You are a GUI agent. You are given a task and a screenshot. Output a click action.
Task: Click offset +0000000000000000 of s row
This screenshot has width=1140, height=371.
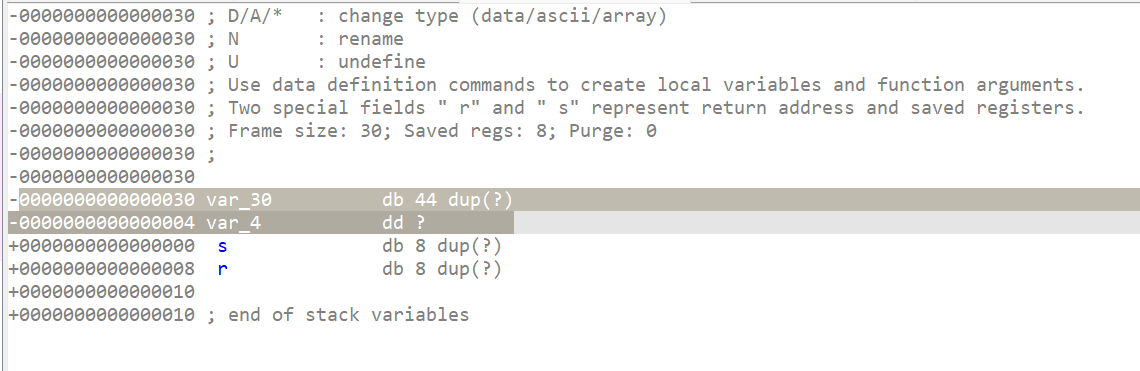tap(102, 246)
